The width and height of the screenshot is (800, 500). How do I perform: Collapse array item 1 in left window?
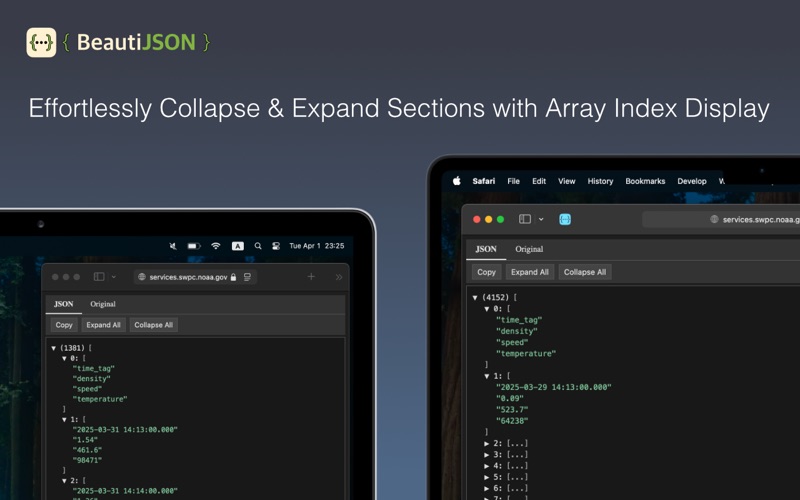[64, 419]
